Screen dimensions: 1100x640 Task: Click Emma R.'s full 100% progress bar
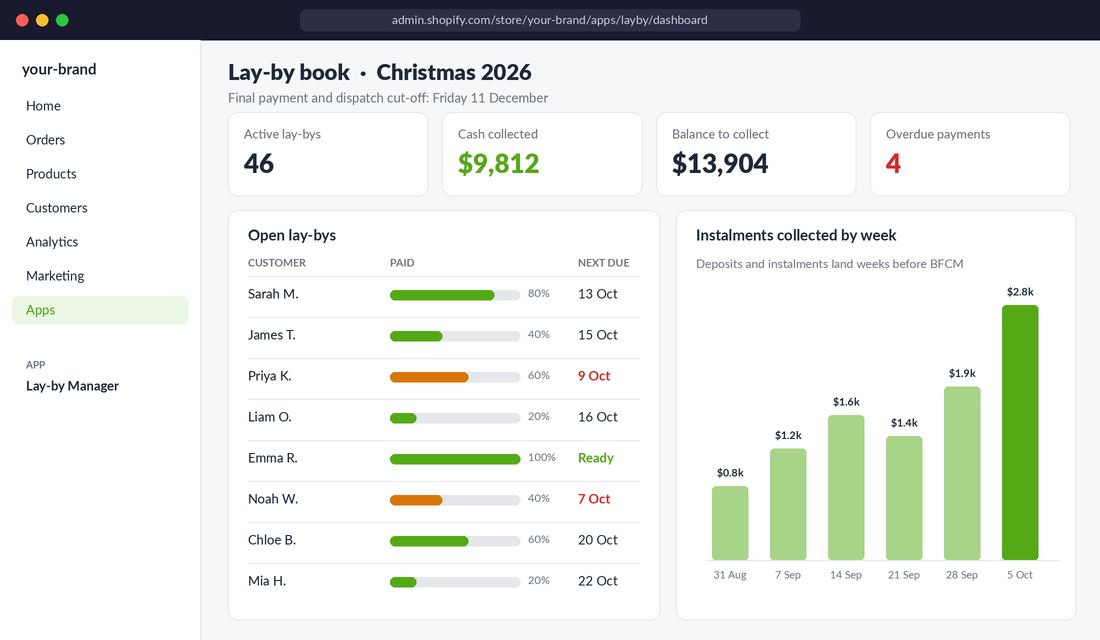(x=455, y=460)
